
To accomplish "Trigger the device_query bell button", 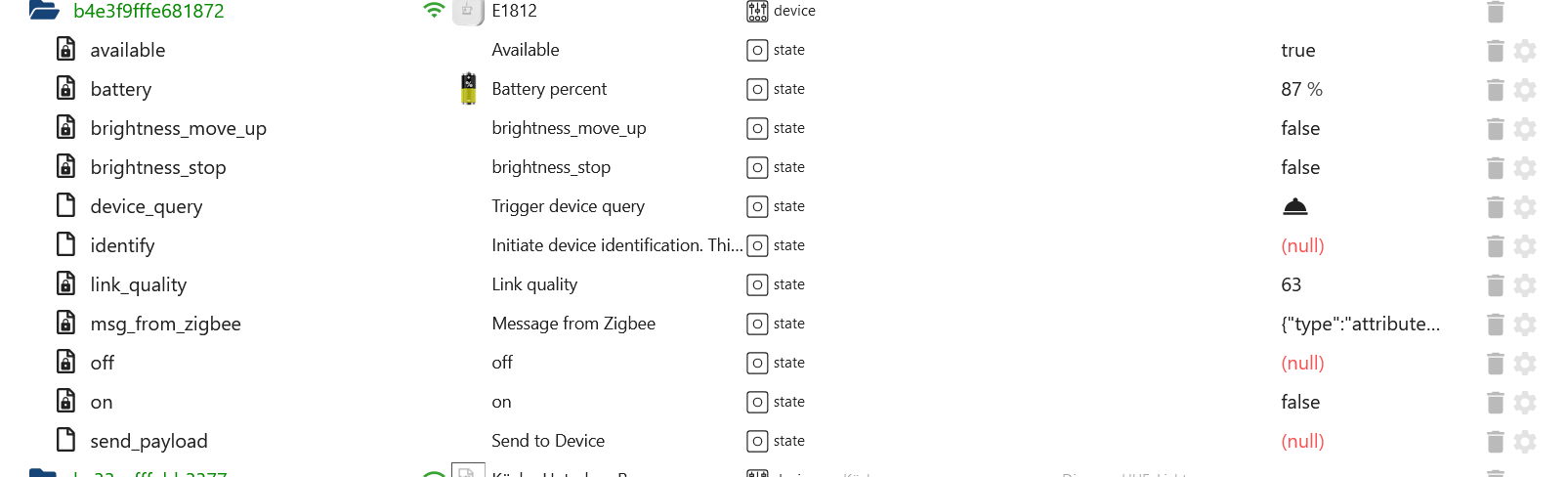I will coord(1294,206).
